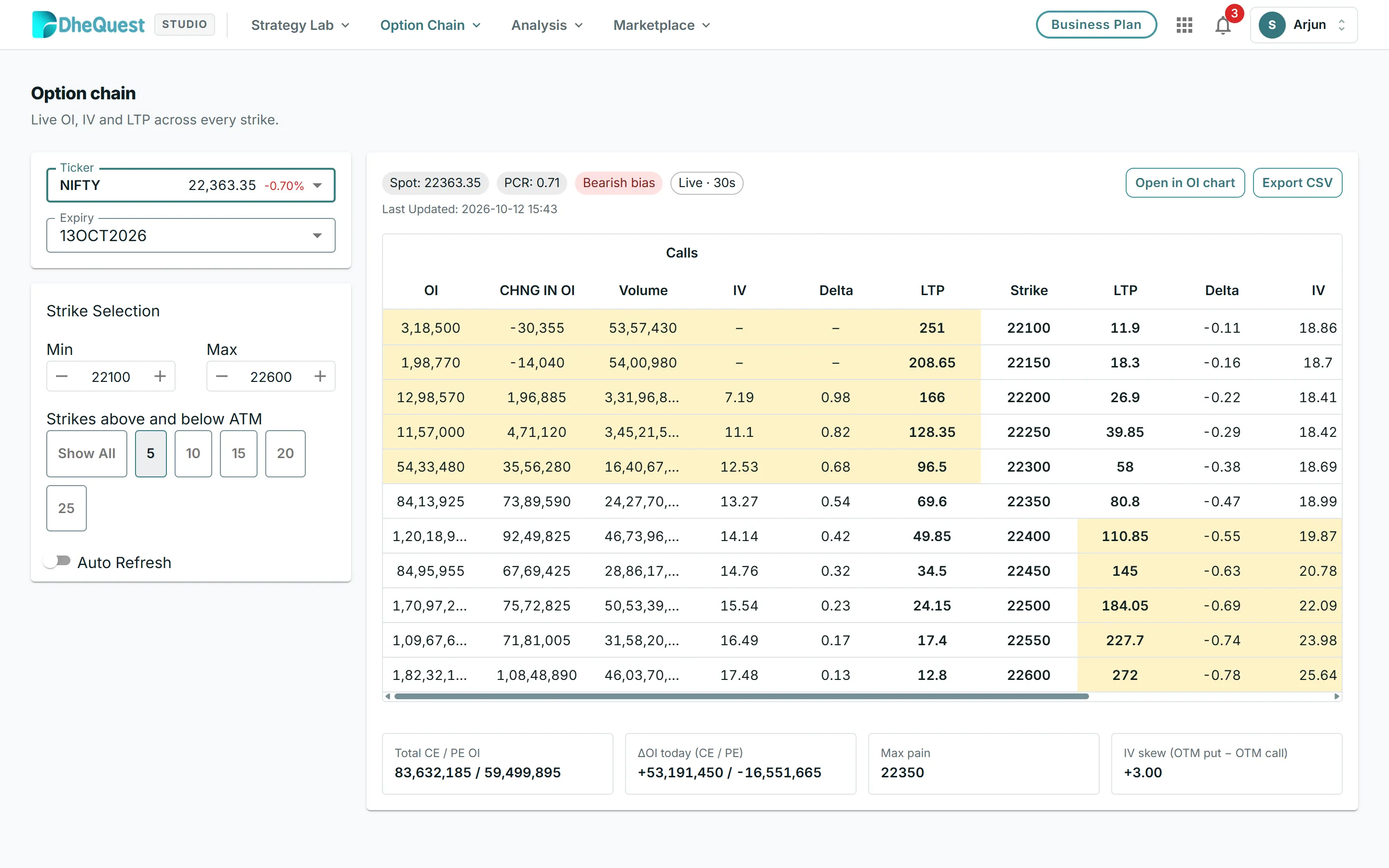Increase Min strike with plus icon
Image resolution: width=1389 pixels, height=868 pixels.
(x=160, y=377)
